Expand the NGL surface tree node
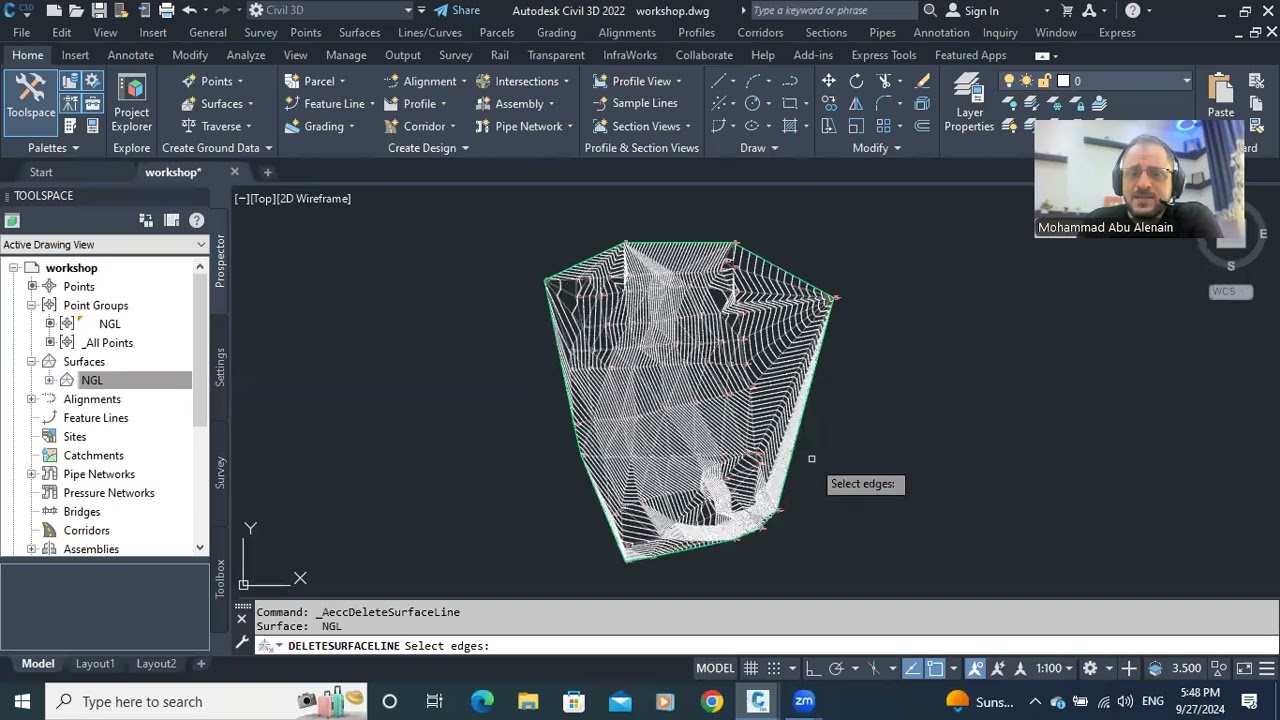The height and width of the screenshot is (720, 1280). [x=50, y=380]
